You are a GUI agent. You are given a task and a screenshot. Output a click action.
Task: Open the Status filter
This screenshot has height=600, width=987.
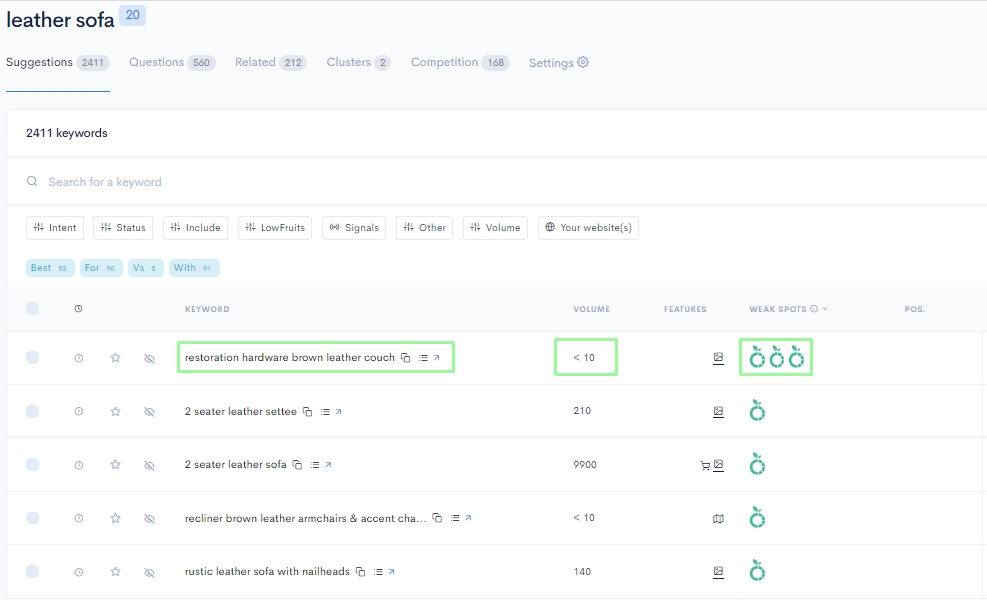click(123, 228)
